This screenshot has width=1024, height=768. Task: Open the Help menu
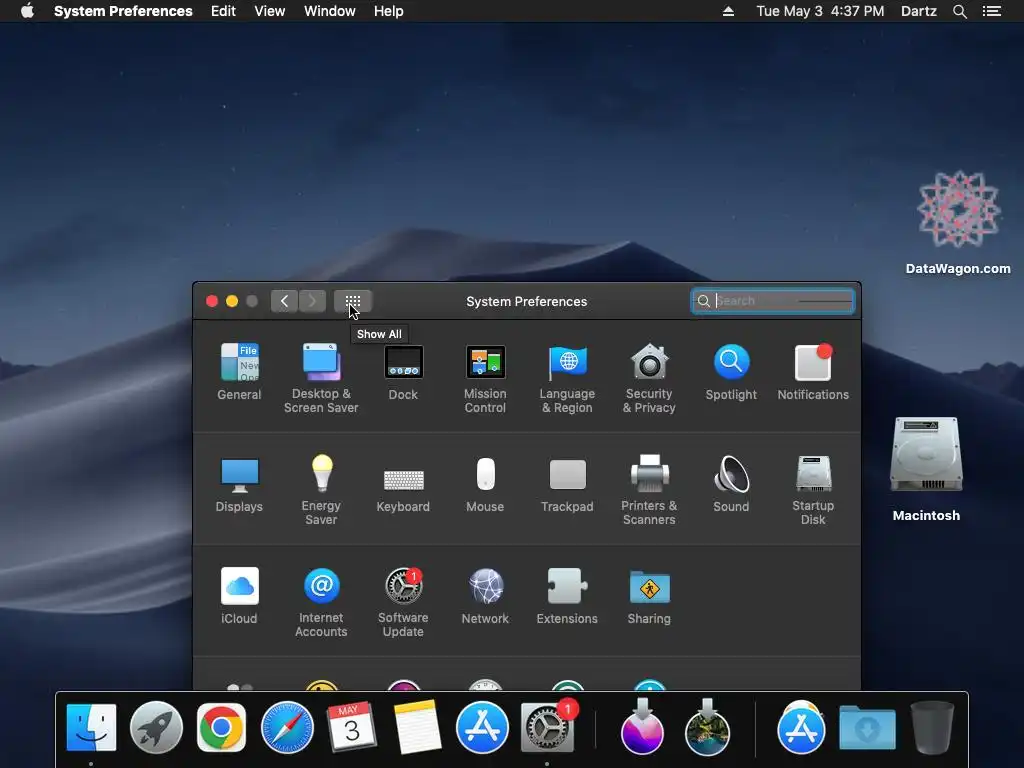coord(389,11)
